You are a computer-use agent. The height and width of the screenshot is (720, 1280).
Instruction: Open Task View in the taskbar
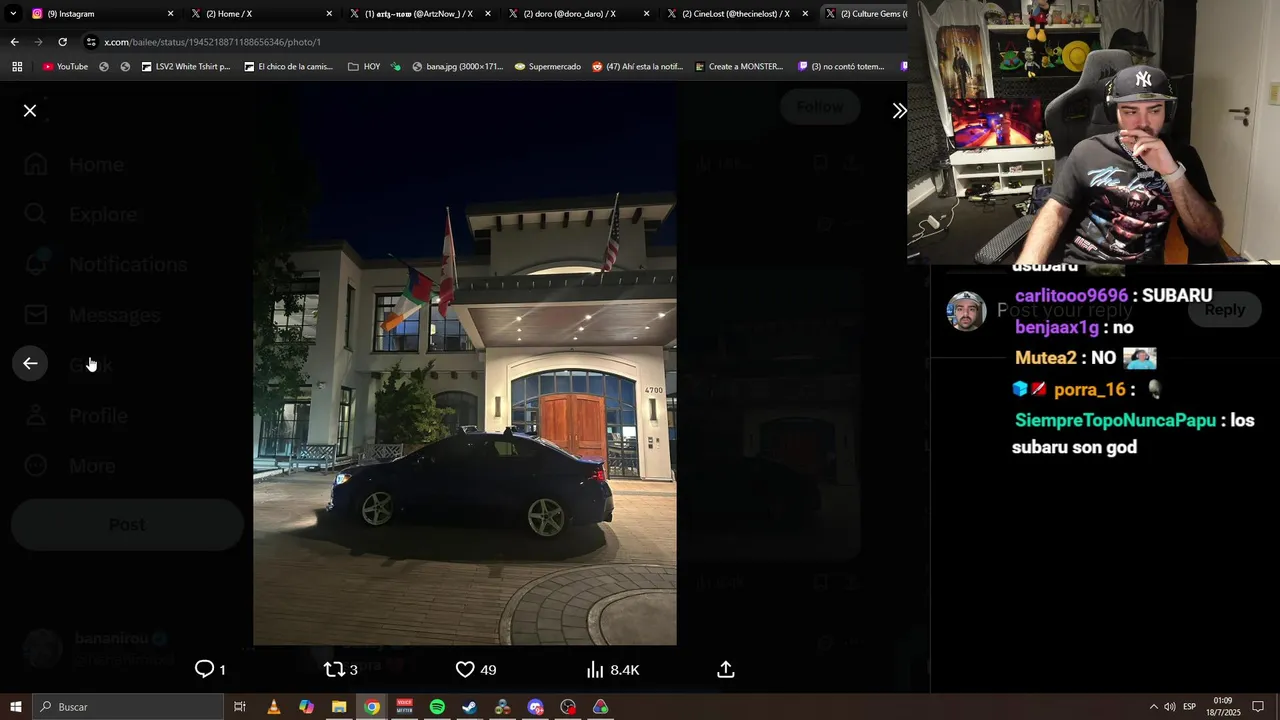240,707
